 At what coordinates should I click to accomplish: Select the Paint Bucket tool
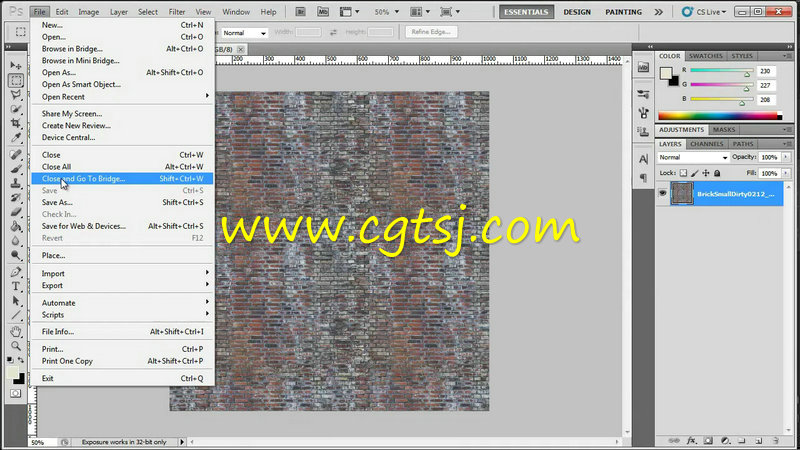tap(16, 226)
